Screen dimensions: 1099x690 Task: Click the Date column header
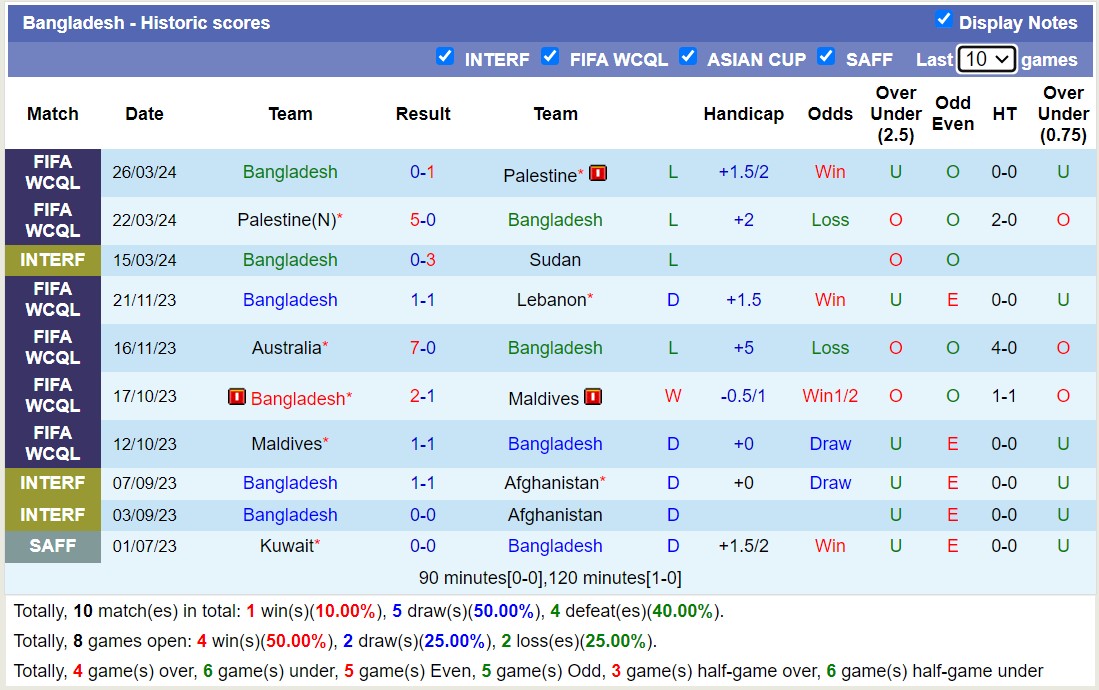click(144, 114)
